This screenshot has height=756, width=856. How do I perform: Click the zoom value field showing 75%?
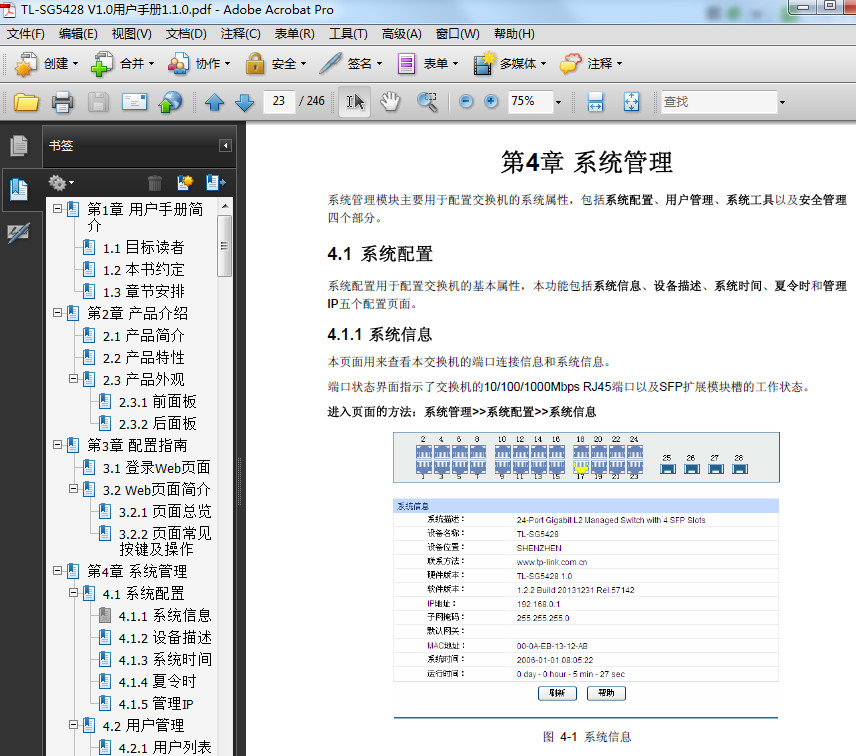pos(530,102)
